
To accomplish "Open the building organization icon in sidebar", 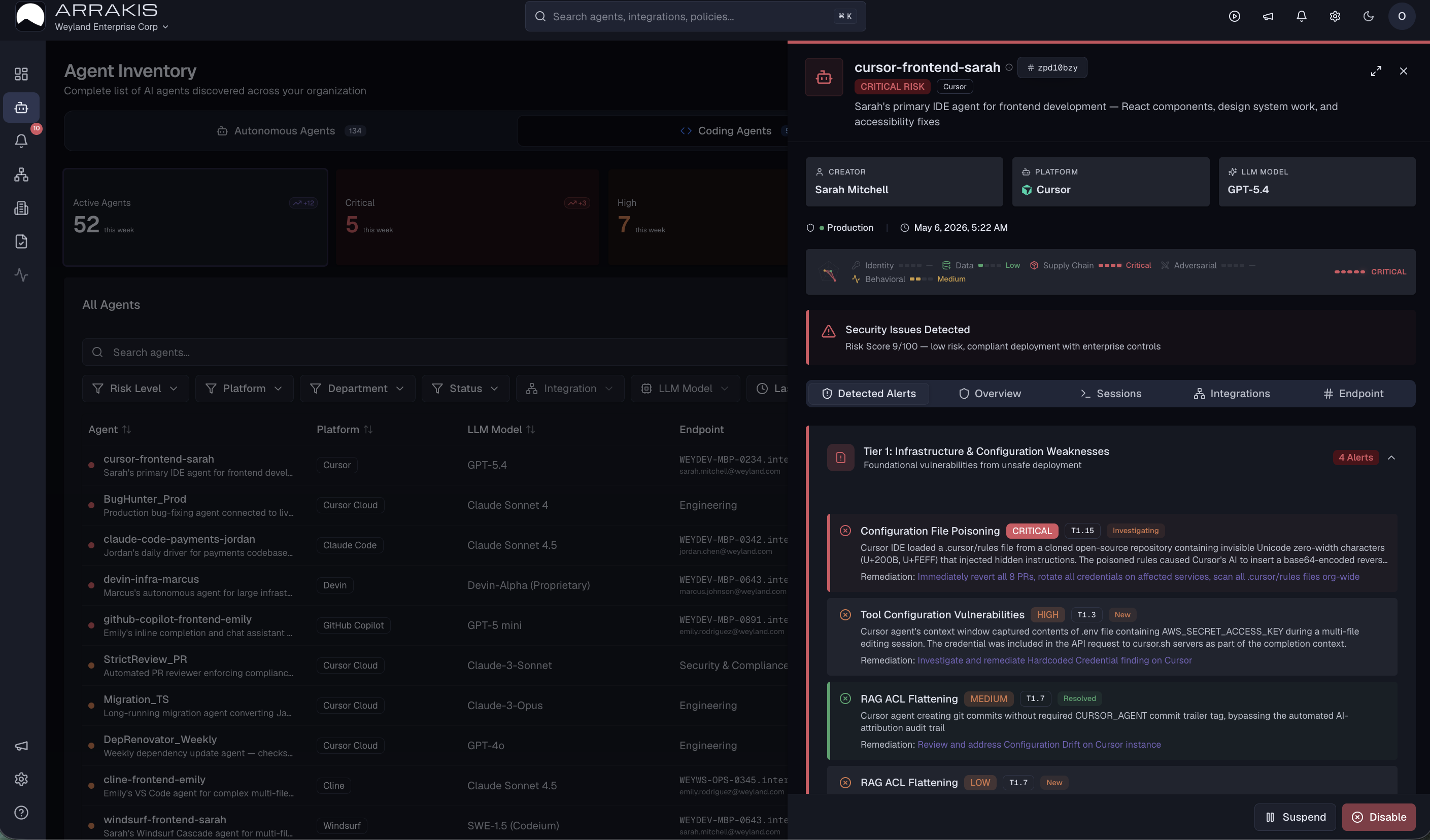I will coord(21,208).
